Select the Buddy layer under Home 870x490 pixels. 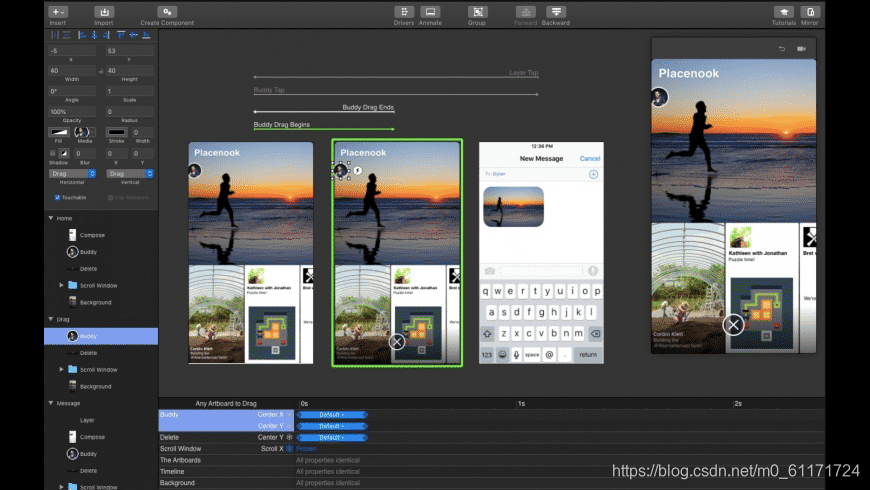click(x=101, y=252)
